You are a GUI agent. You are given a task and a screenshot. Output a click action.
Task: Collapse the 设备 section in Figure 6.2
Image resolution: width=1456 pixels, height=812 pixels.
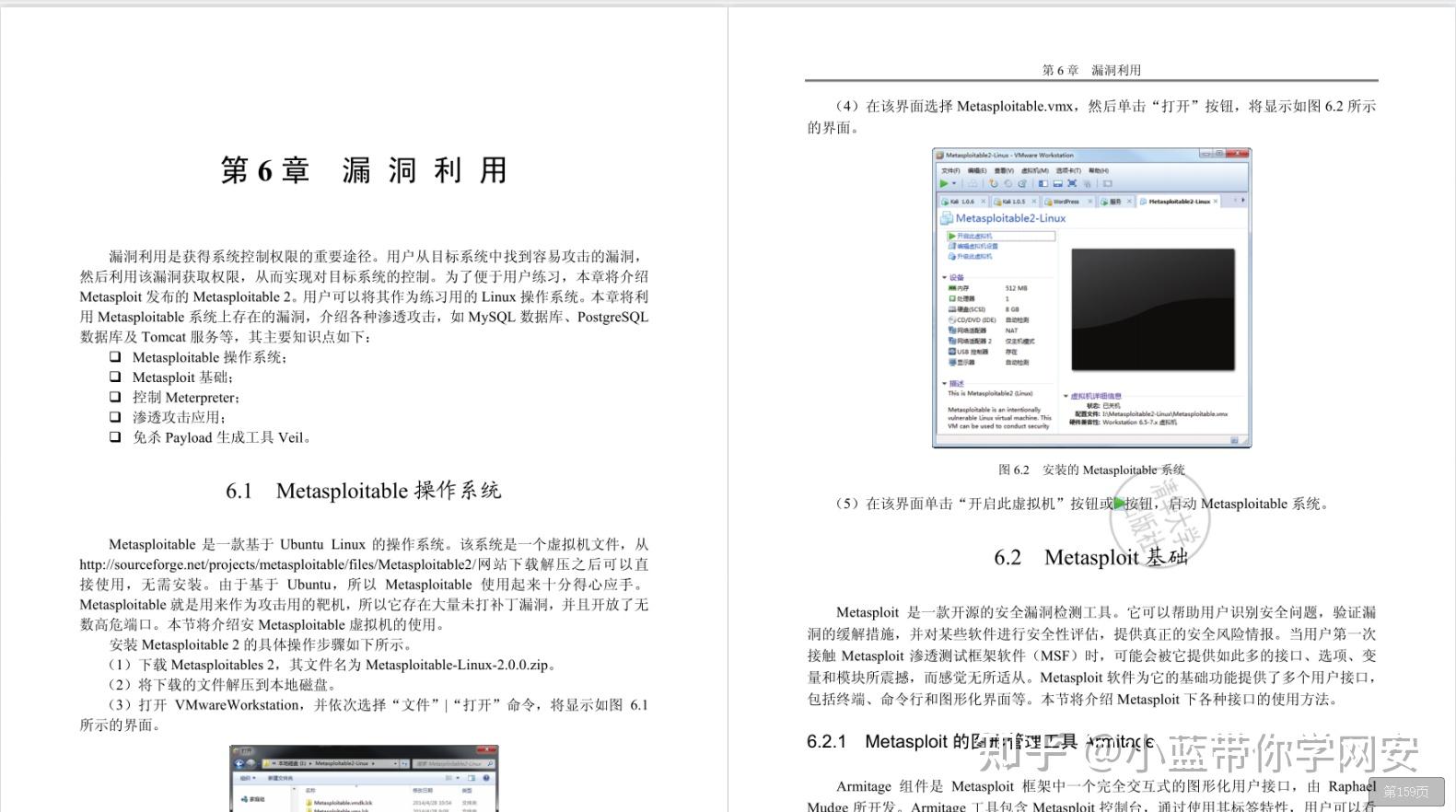[x=945, y=277]
